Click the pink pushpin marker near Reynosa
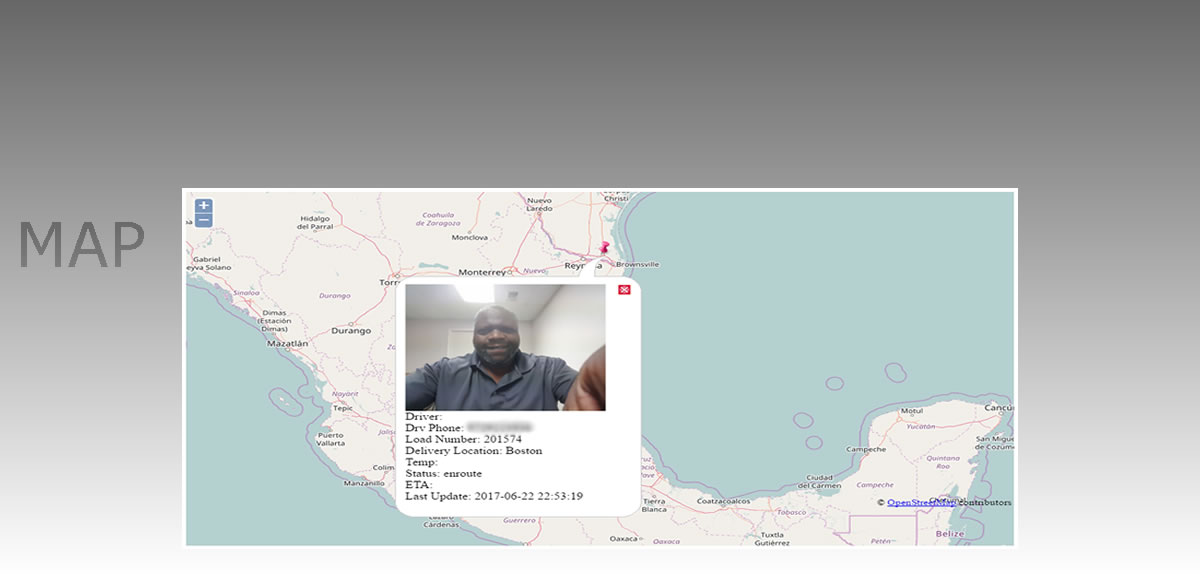Screen dimensions: 1200x576 (603, 250)
